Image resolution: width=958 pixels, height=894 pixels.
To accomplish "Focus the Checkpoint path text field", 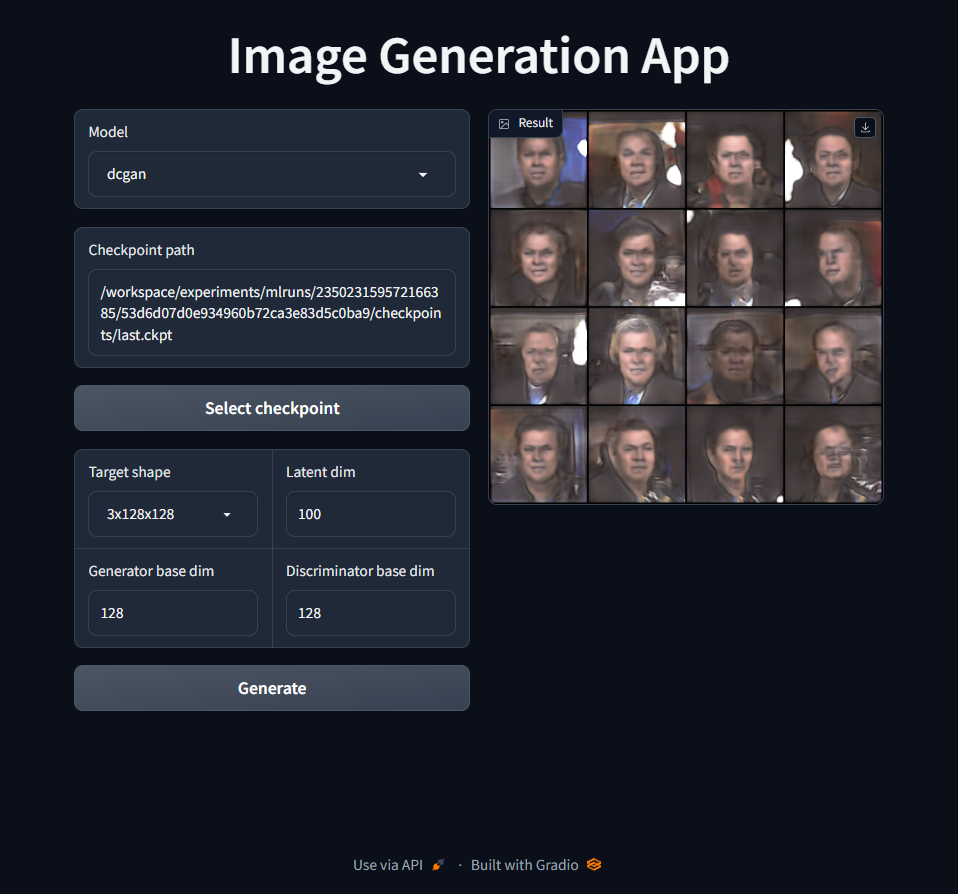I will click(272, 313).
